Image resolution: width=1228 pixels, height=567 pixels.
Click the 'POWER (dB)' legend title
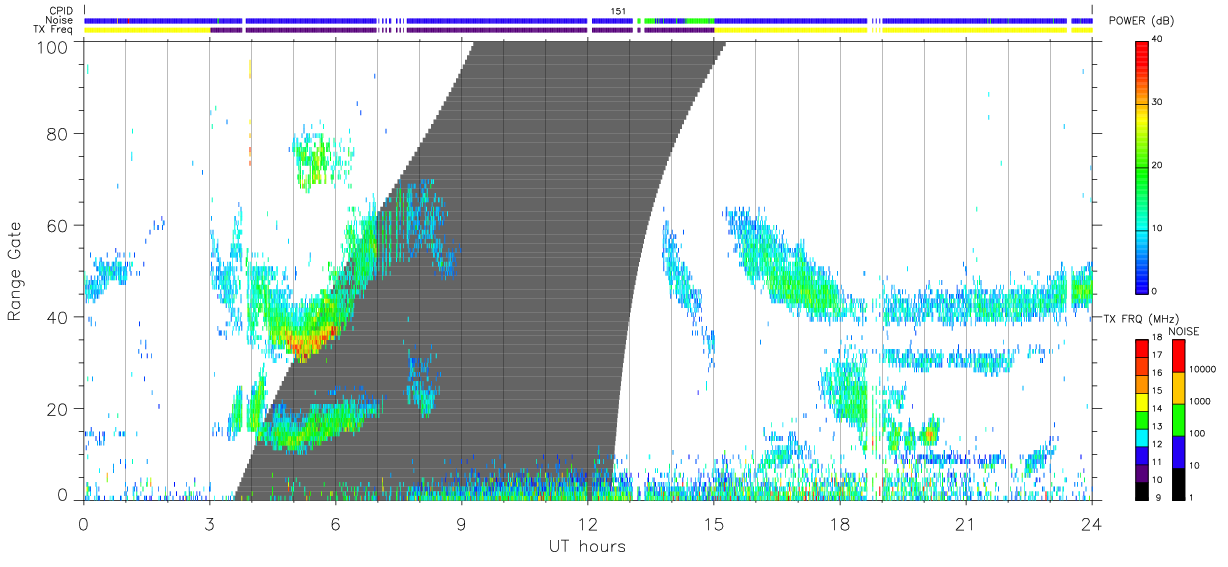pos(1142,22)
